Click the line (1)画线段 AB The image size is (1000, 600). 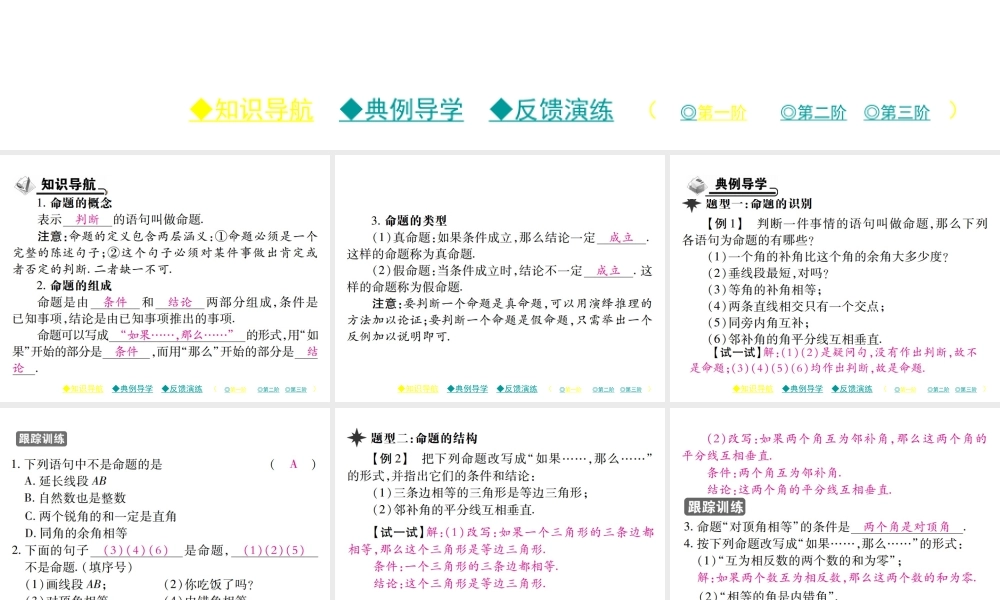point(66,584)
